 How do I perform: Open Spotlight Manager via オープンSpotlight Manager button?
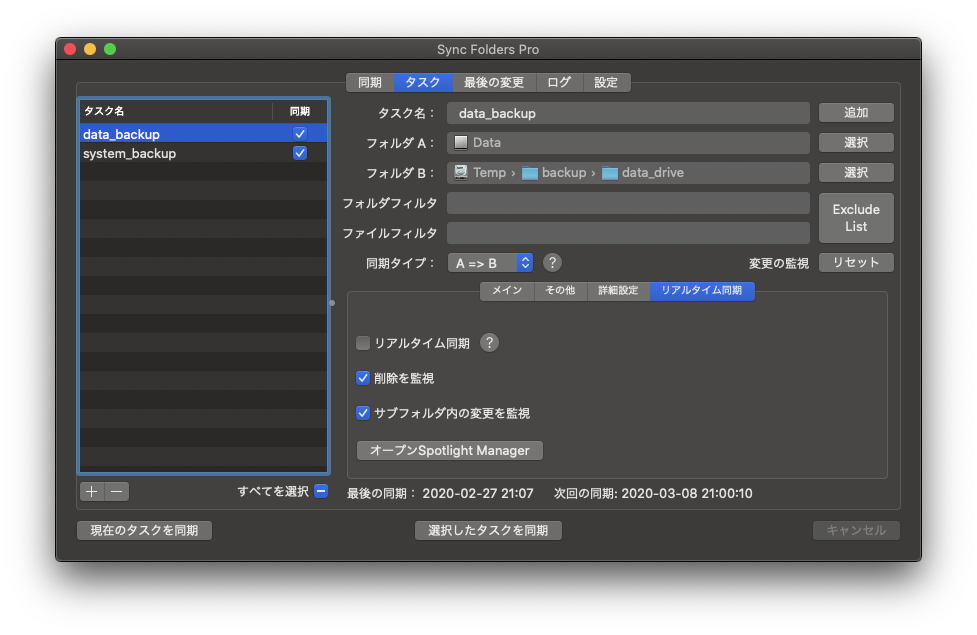pos(450,451)
